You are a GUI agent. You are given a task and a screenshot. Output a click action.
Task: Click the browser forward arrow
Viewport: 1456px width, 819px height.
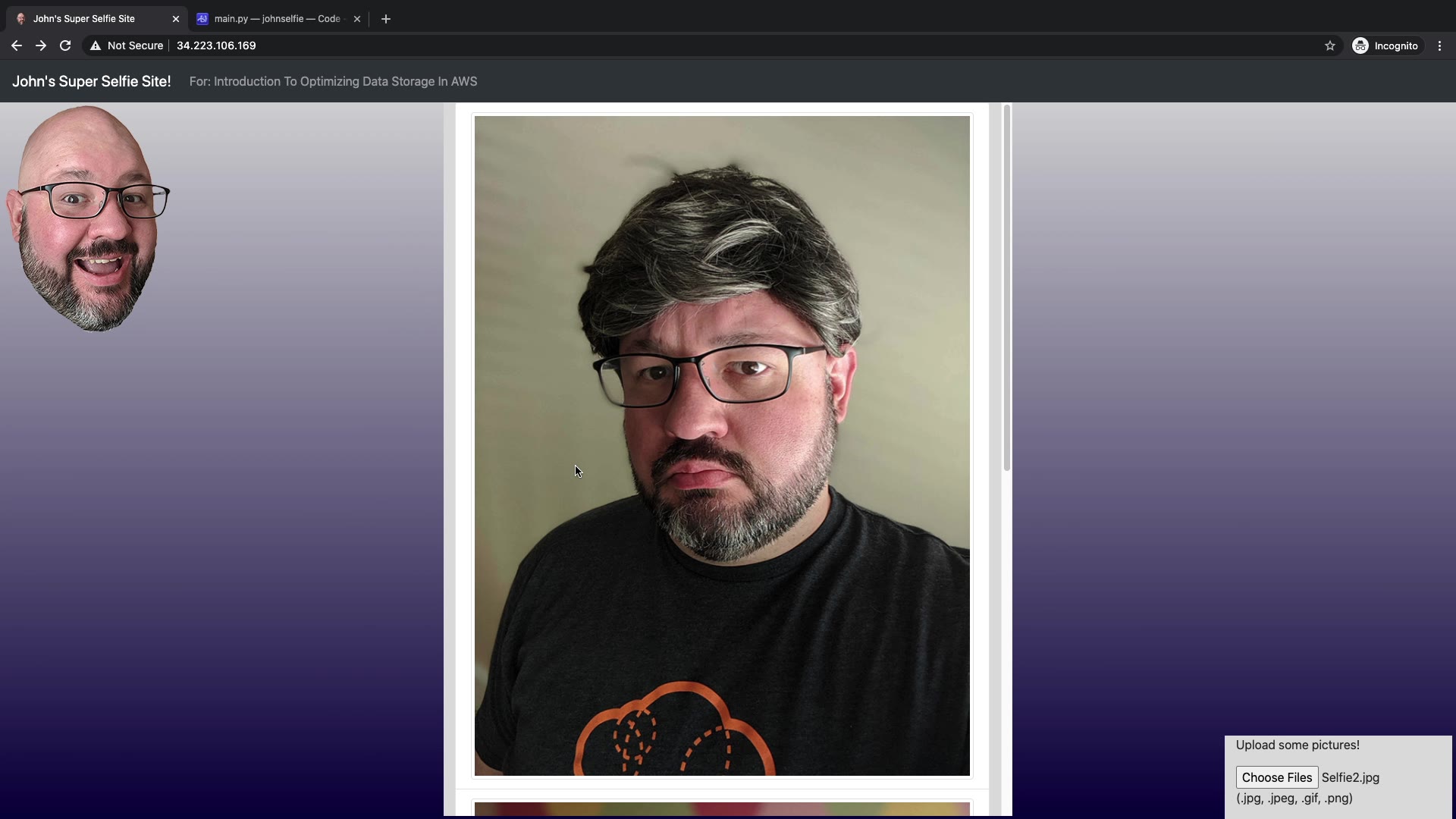tap(41, 45)
